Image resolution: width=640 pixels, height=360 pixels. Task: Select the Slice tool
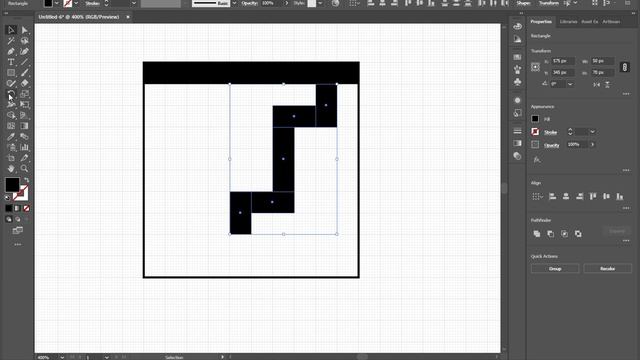click(x=24, y=158)
